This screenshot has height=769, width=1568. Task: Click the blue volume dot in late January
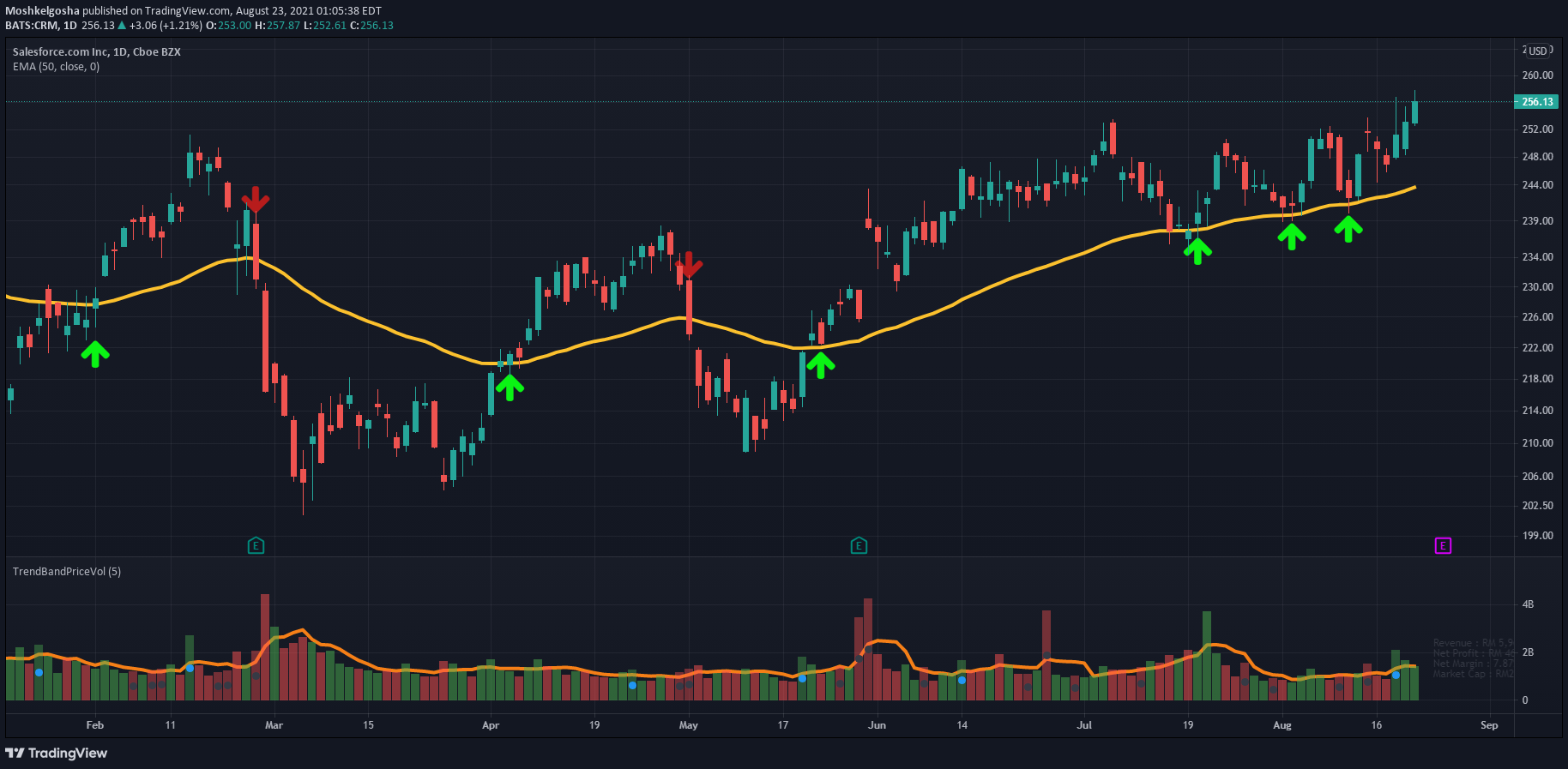tap(39, 673)
